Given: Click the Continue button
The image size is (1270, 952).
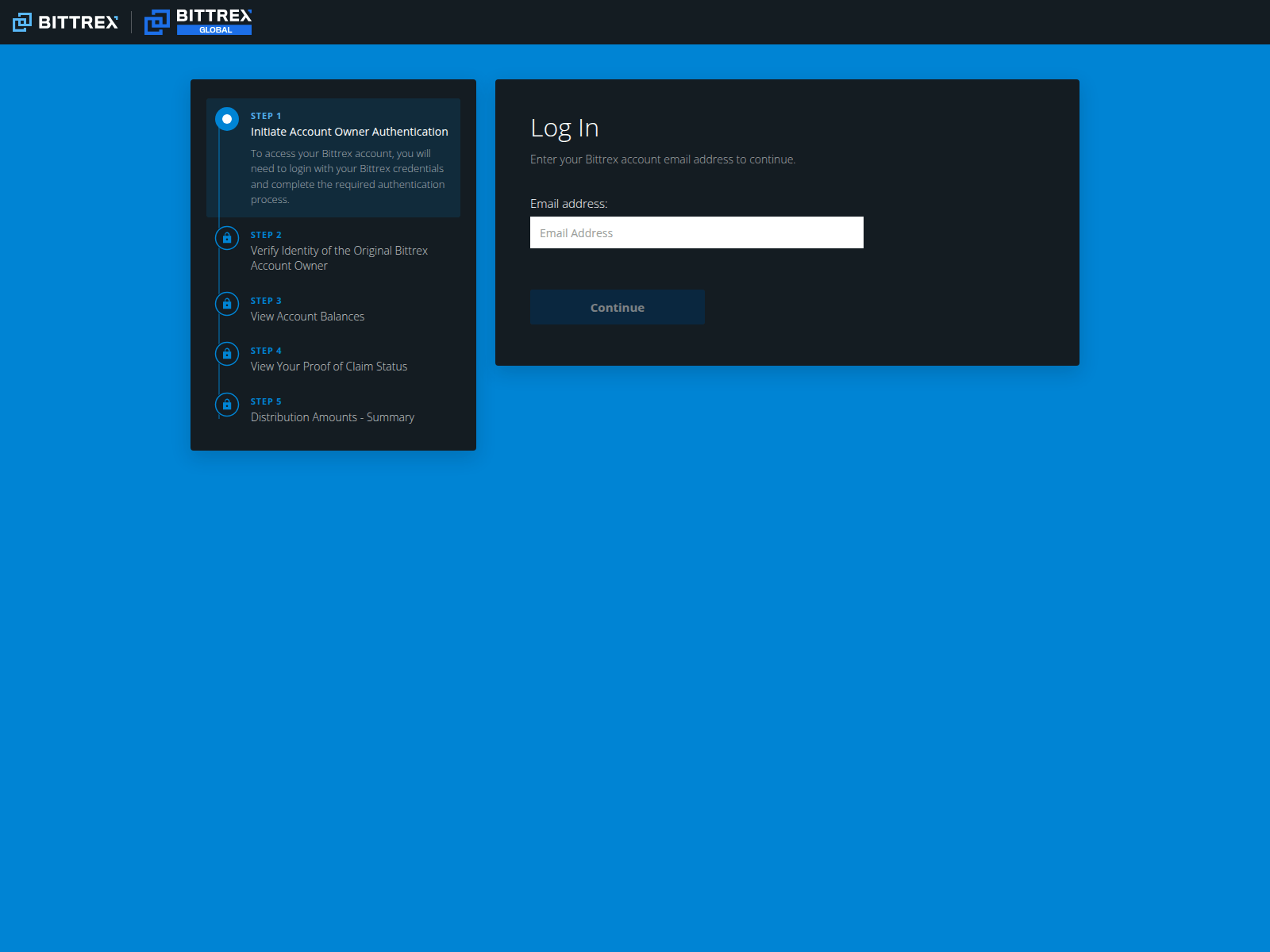Looking at the screenshot, I should point(618,307).
